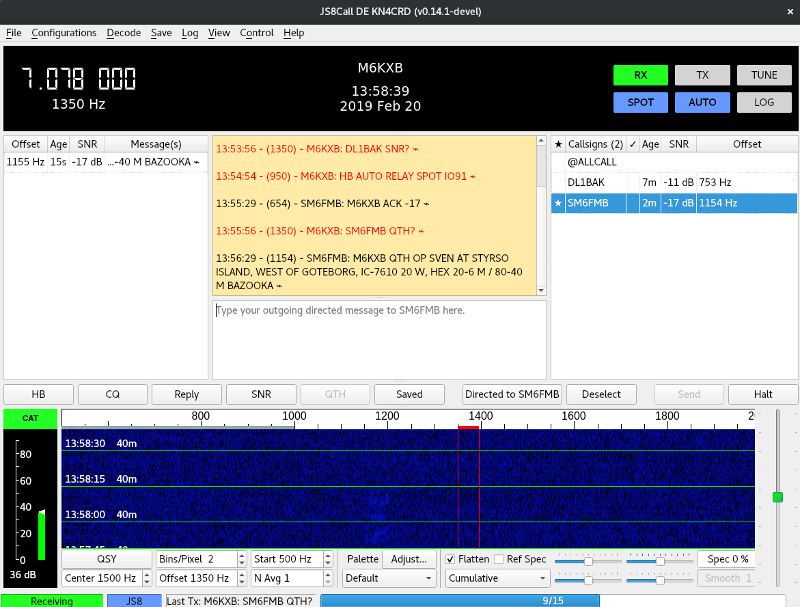Click the Bins/Pixel spinner arrows
The width and height of the screenshot is (800, 607).
point(241,559)
